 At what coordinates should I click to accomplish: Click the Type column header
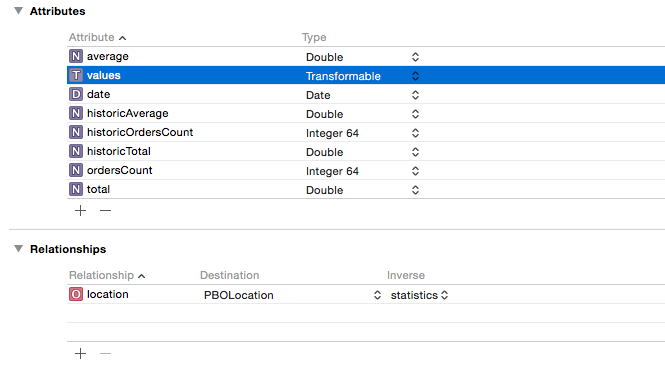[x=314, y=37]
